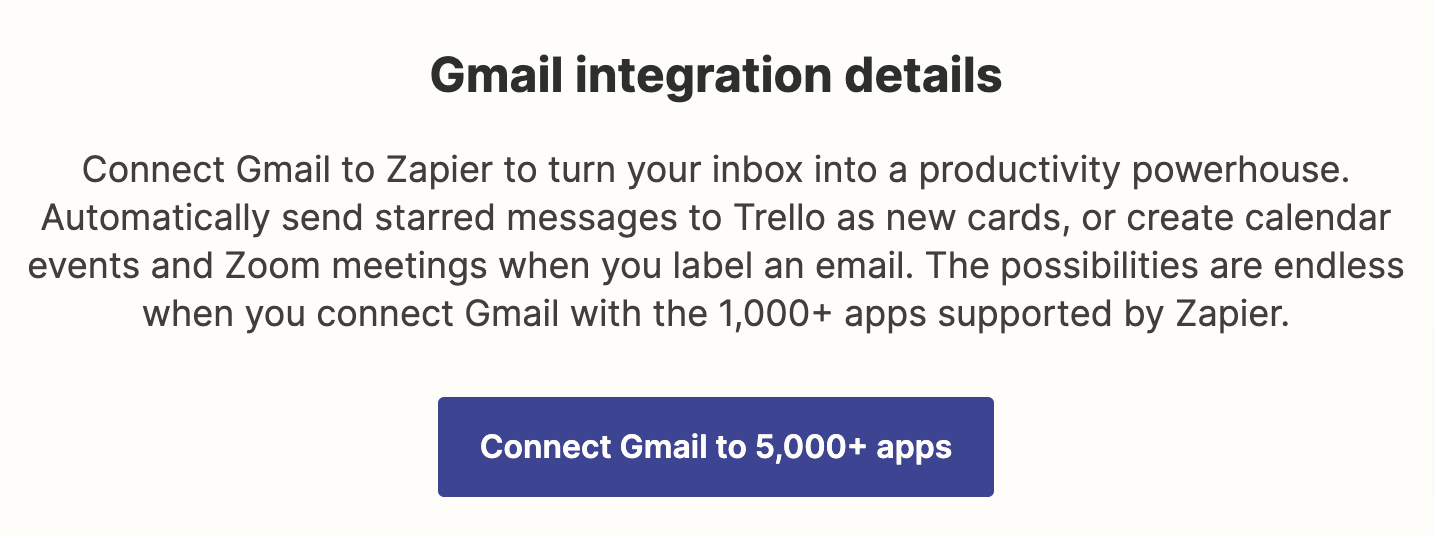1434x536 pixels.
Task: Place cursor on the word Automatically
Action: pyautogui.click(x=151, y=218)
